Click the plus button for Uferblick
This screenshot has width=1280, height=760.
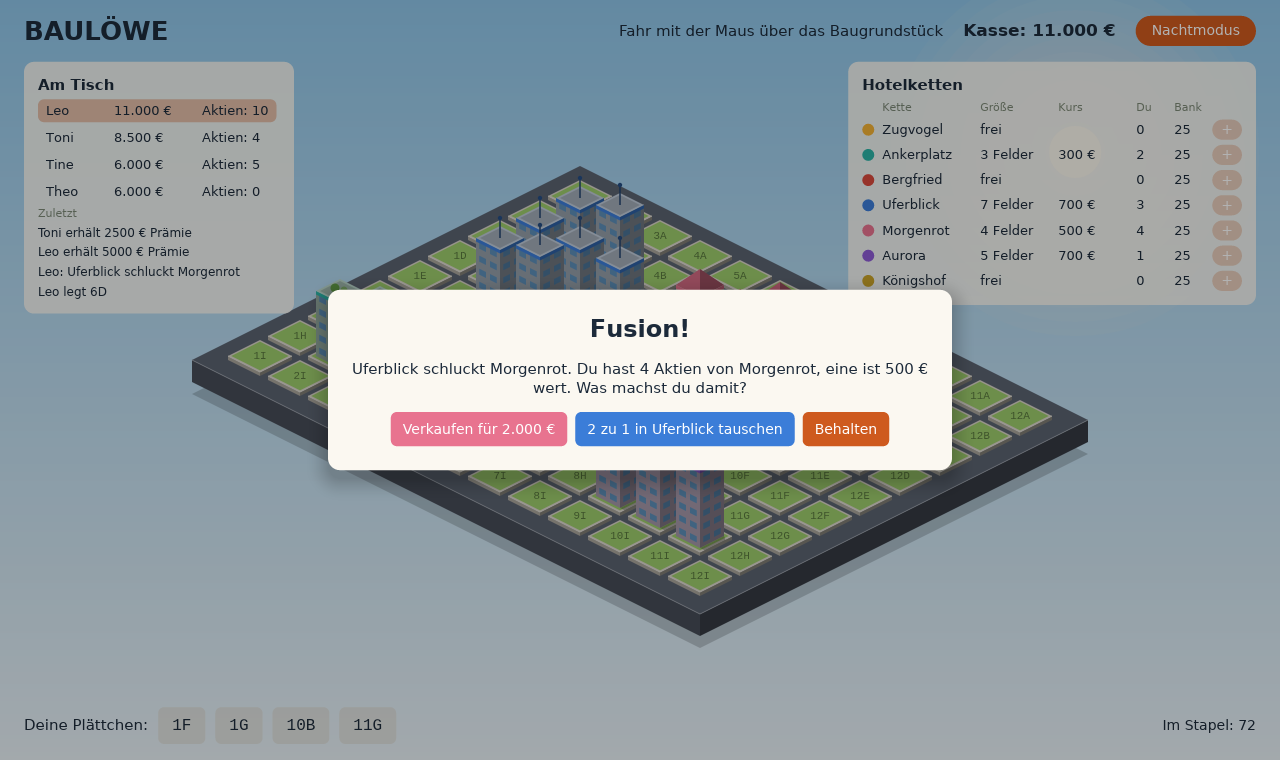pyautogui.click(x=1227, y=205)
